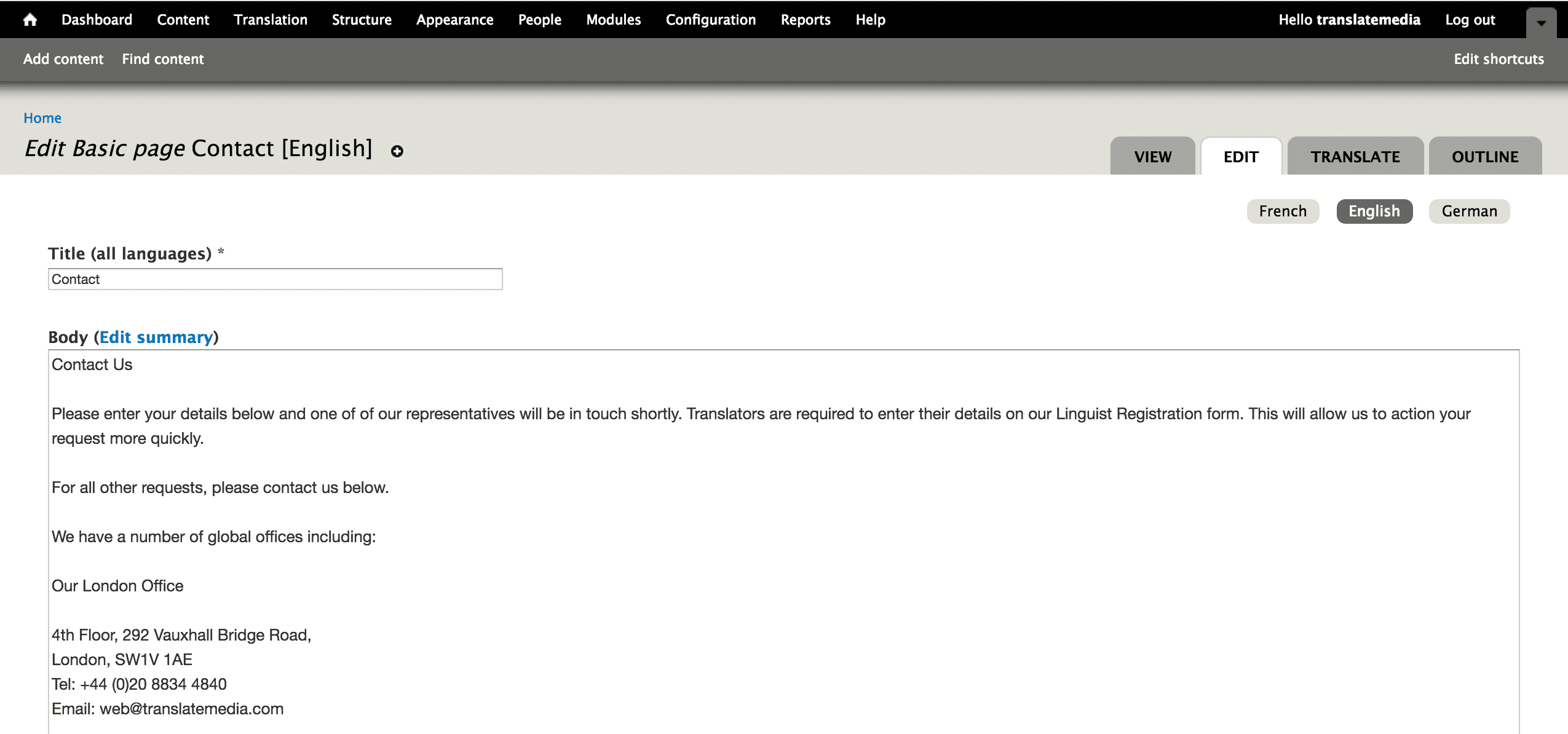This screenshot has height=734, width=1568.
Task: Click inside the Body text area
Action: (783, 541)
